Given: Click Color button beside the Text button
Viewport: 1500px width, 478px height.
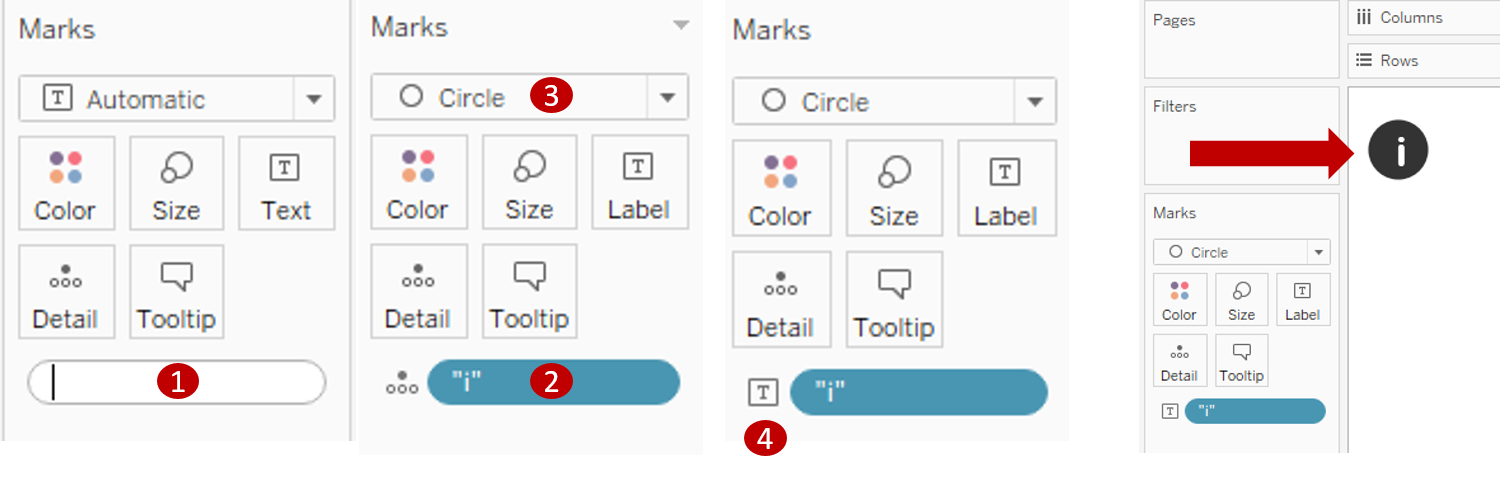Looking at the screenshot, I should 65,183.
